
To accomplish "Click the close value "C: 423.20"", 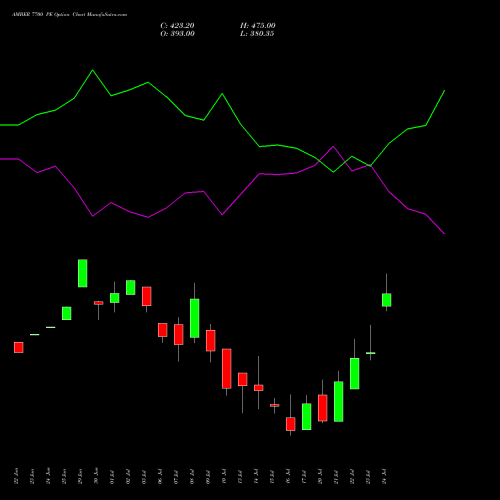I will (x=177, y=26).
